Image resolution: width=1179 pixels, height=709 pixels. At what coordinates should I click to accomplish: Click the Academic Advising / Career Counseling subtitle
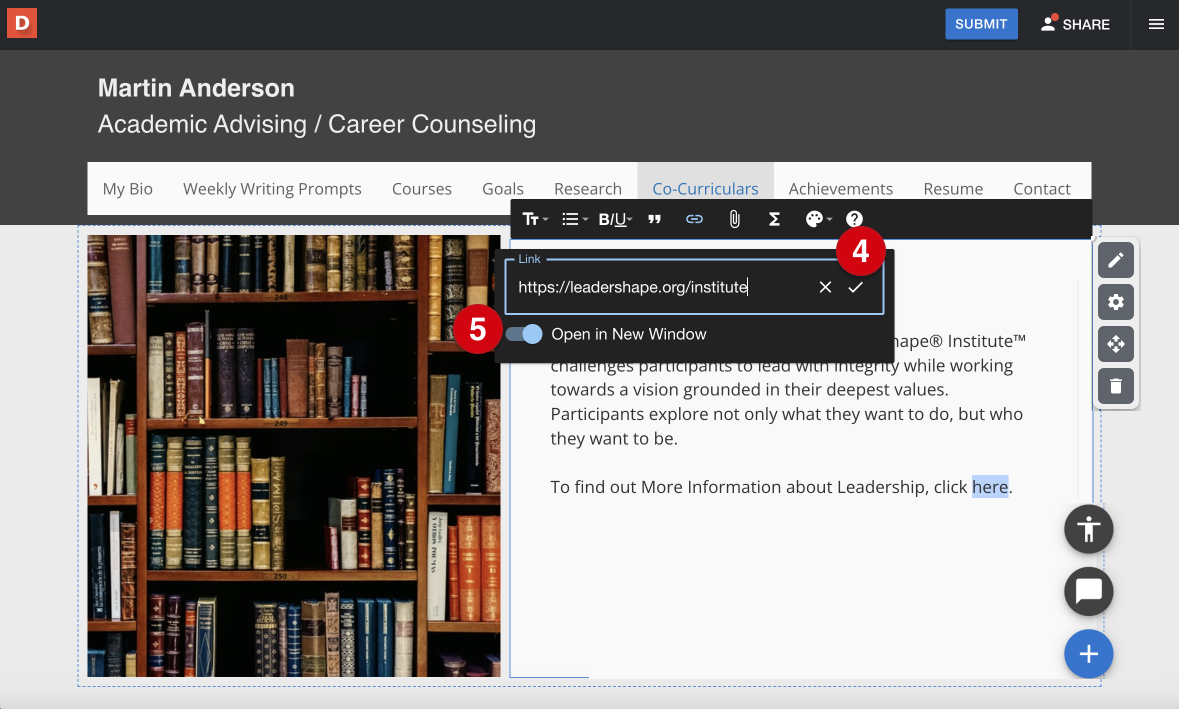coord(317,124)
